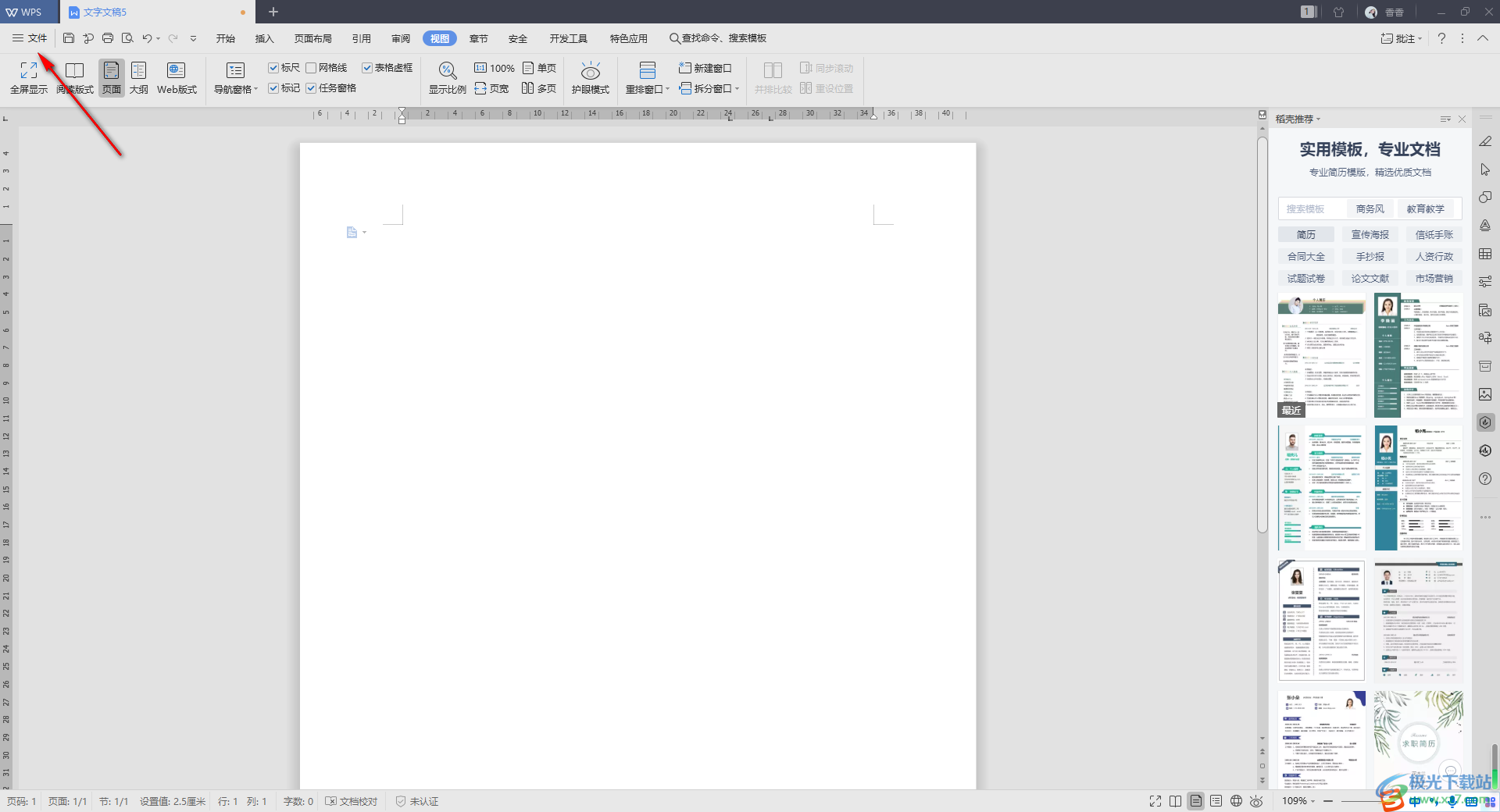Turn on eye protection mode
The image size is (1500, 812).
click(591, 78)
